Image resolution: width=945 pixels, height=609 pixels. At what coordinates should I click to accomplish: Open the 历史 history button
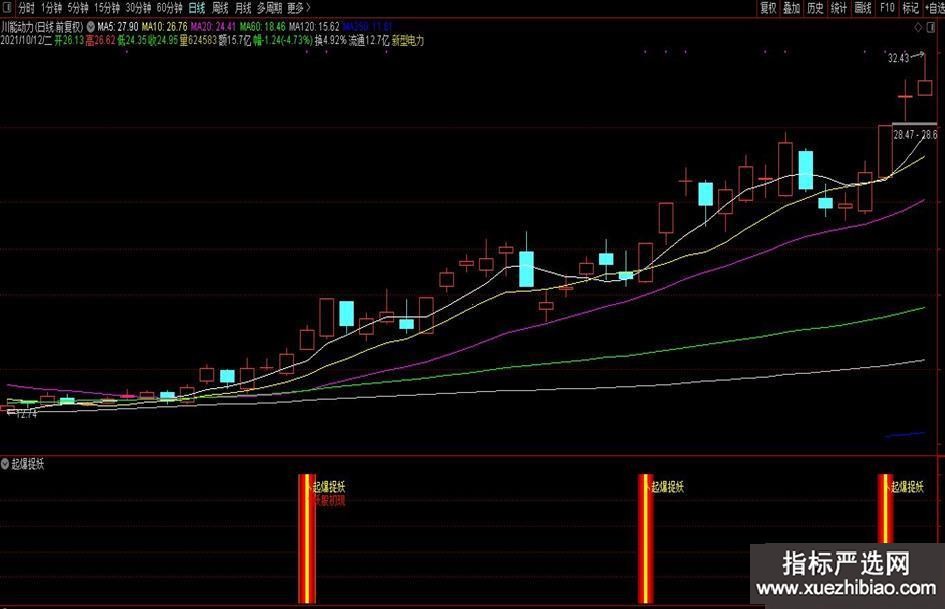click(x=815, y=8)
